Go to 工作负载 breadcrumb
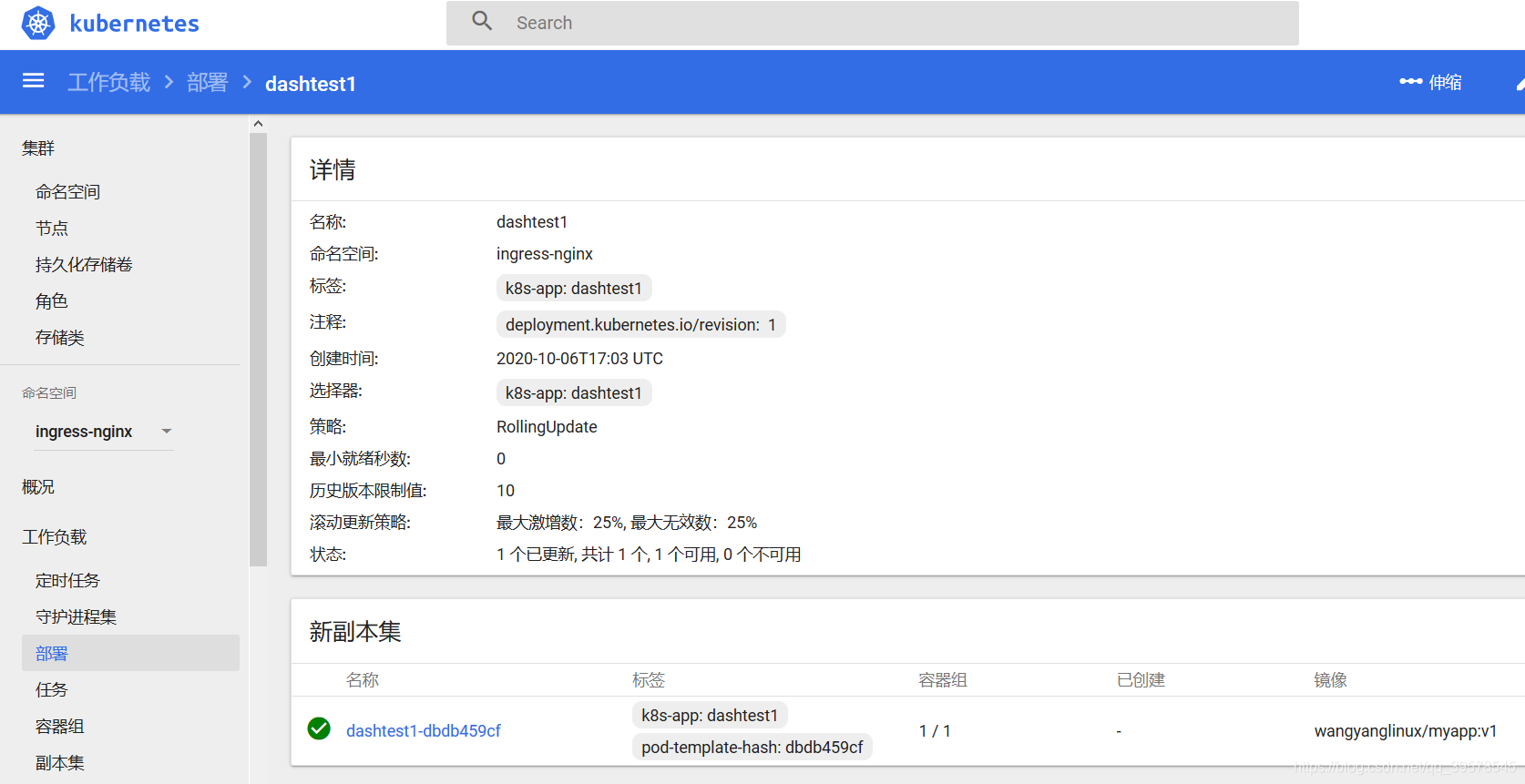Screen dimensions: 1525x784 coord(109,82)
